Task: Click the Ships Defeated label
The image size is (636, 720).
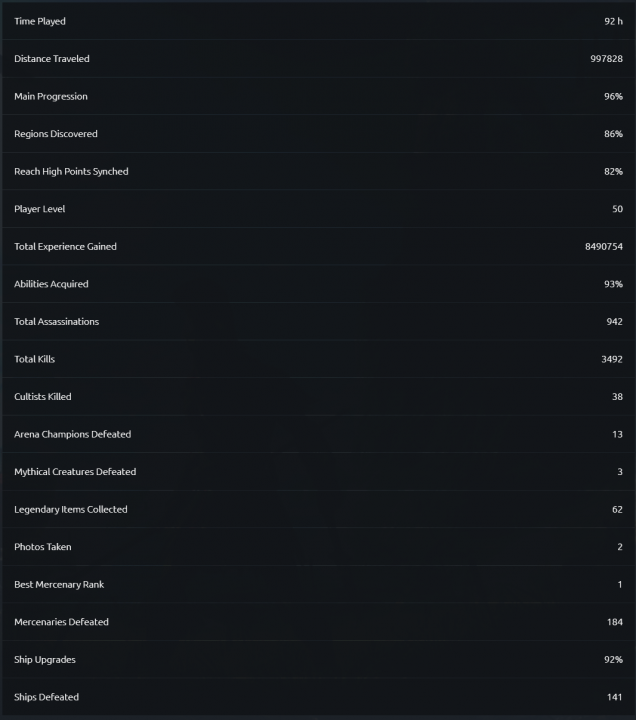Action: [x=46, y=697]
